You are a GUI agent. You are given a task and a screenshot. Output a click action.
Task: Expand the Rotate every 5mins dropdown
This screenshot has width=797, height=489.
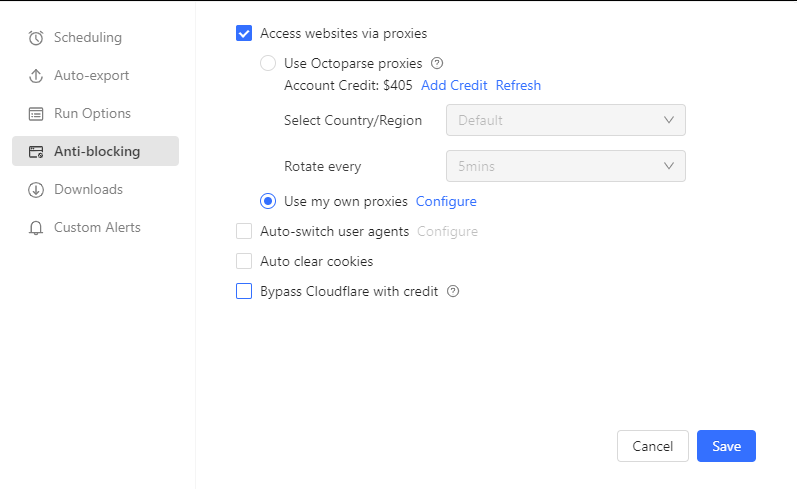click(x=565, y=166)
